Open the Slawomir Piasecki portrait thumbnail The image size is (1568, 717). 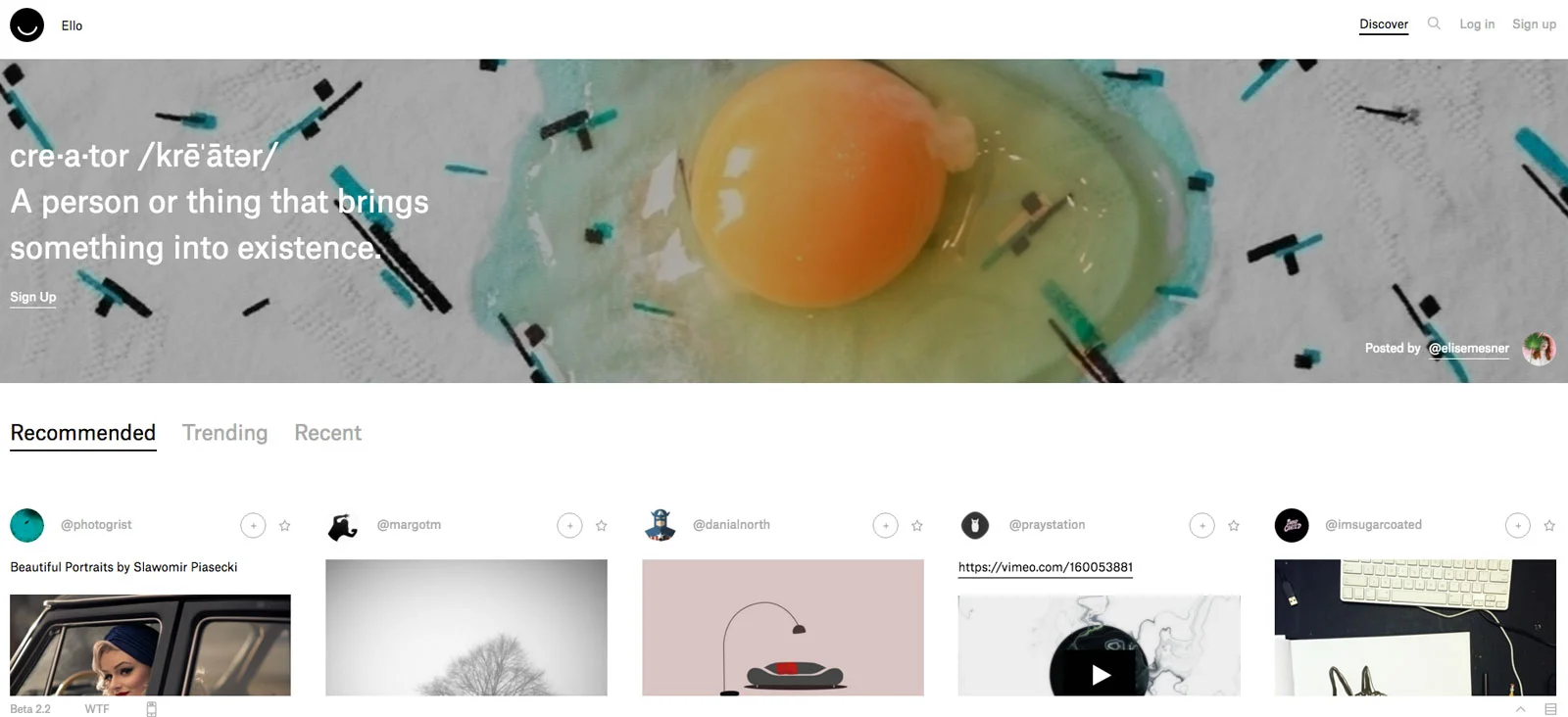(150, 645)
